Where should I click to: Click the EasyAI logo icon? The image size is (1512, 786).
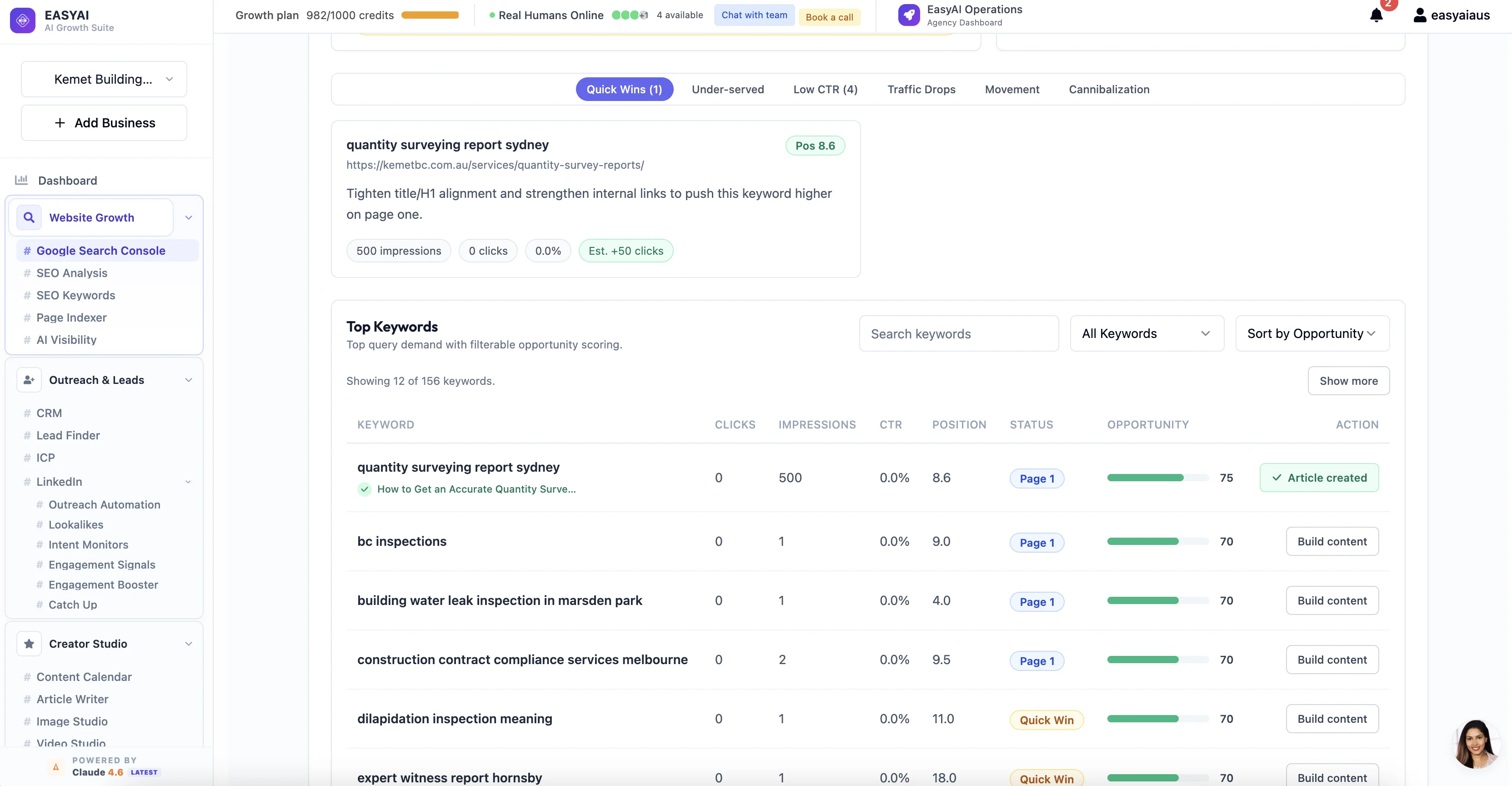click(23, 20)
